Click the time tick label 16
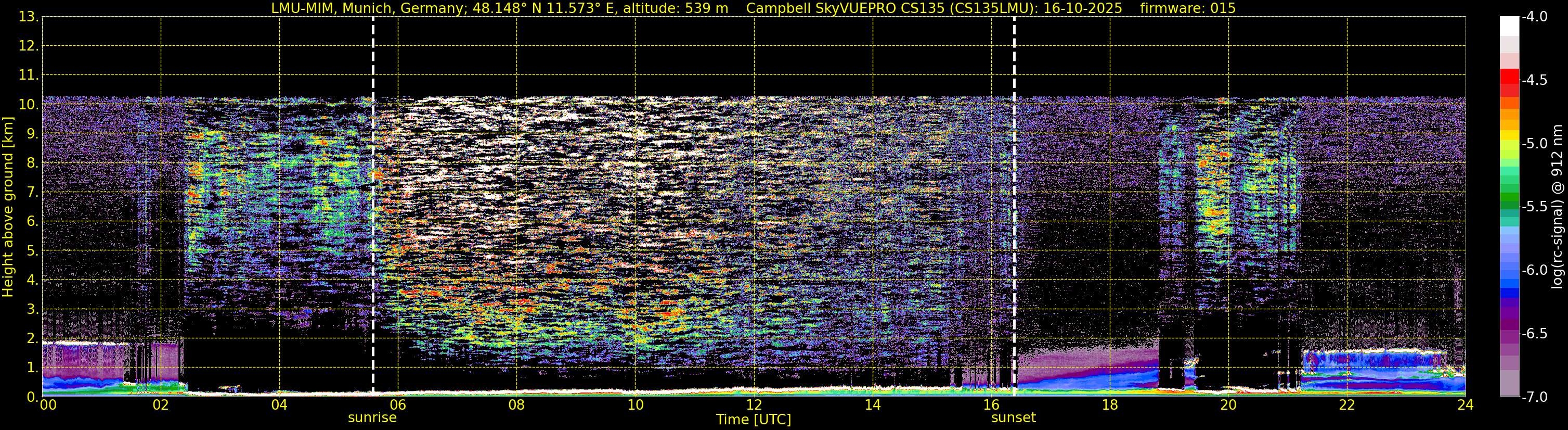Image resolution: width=1568 pixels, height=430 pixels. (992, 405)
